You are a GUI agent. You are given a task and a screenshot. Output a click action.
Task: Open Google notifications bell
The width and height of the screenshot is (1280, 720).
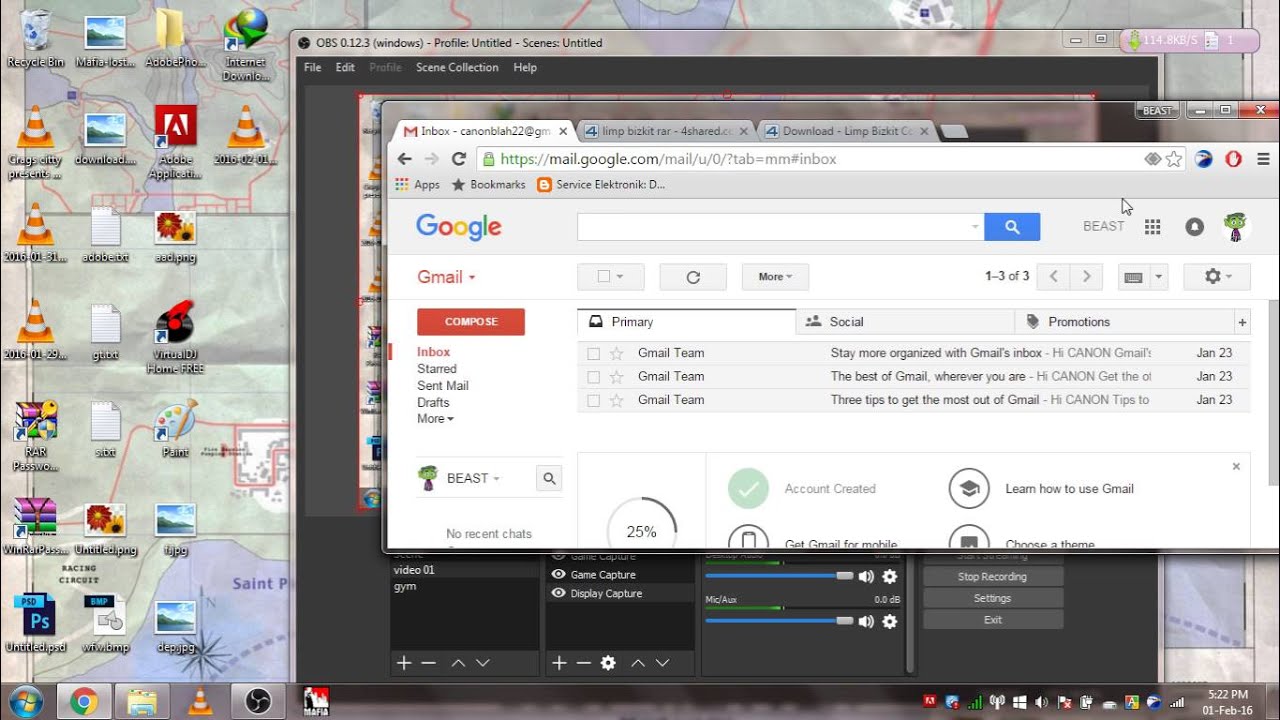[x=1194, y=227]
